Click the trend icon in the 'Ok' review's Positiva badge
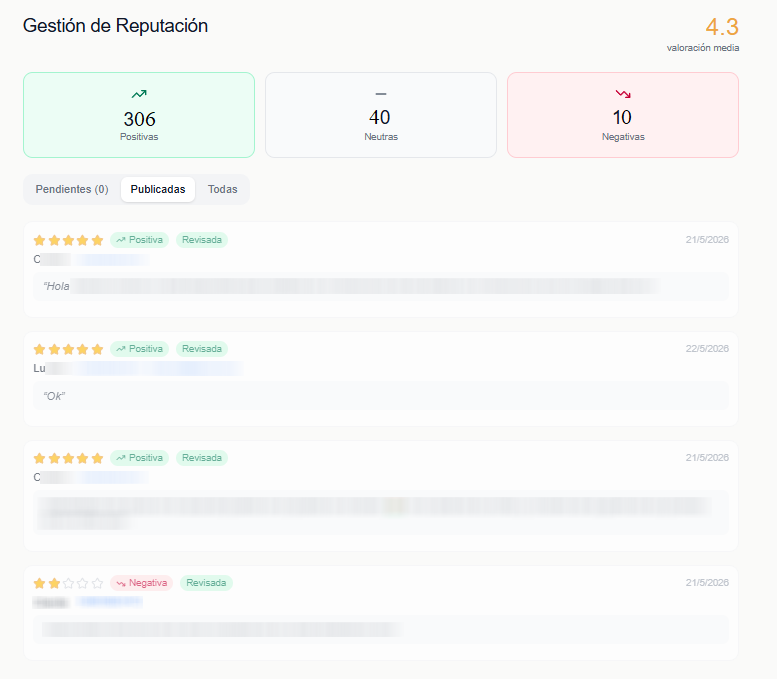The width and height of the screenshot is (777, 679). click(121, 349)
